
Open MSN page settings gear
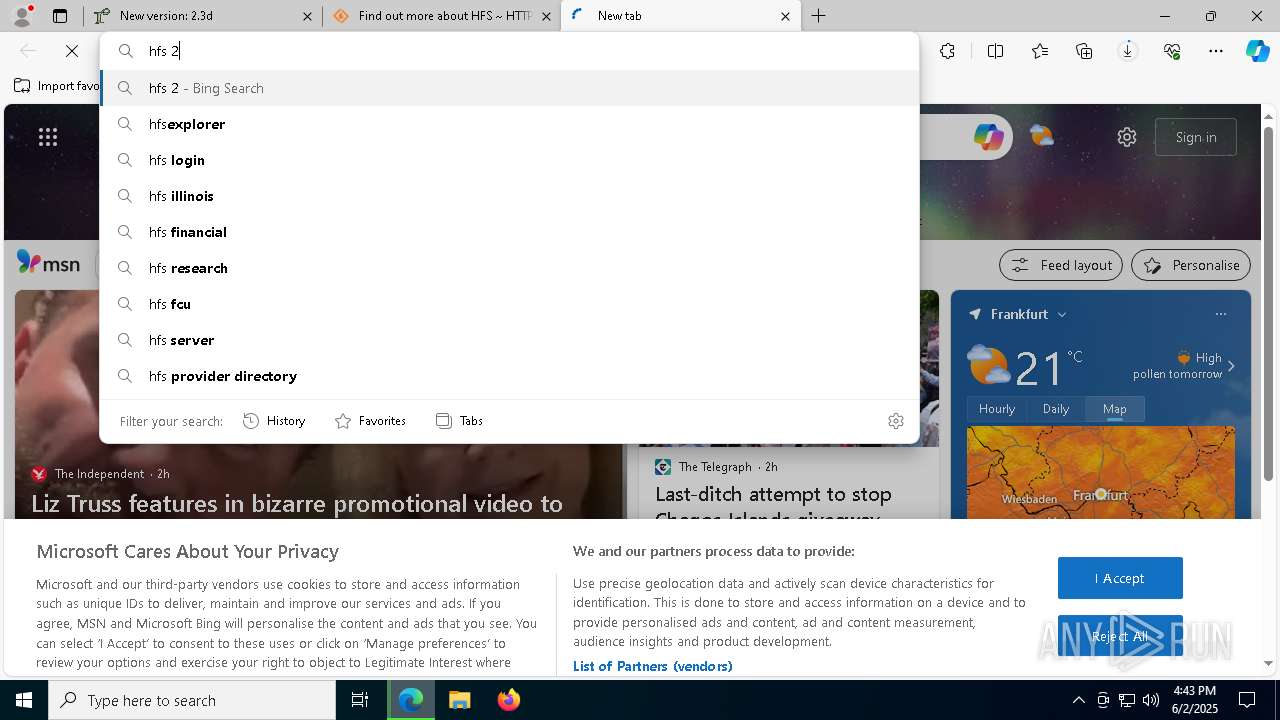click(1127, 137)
